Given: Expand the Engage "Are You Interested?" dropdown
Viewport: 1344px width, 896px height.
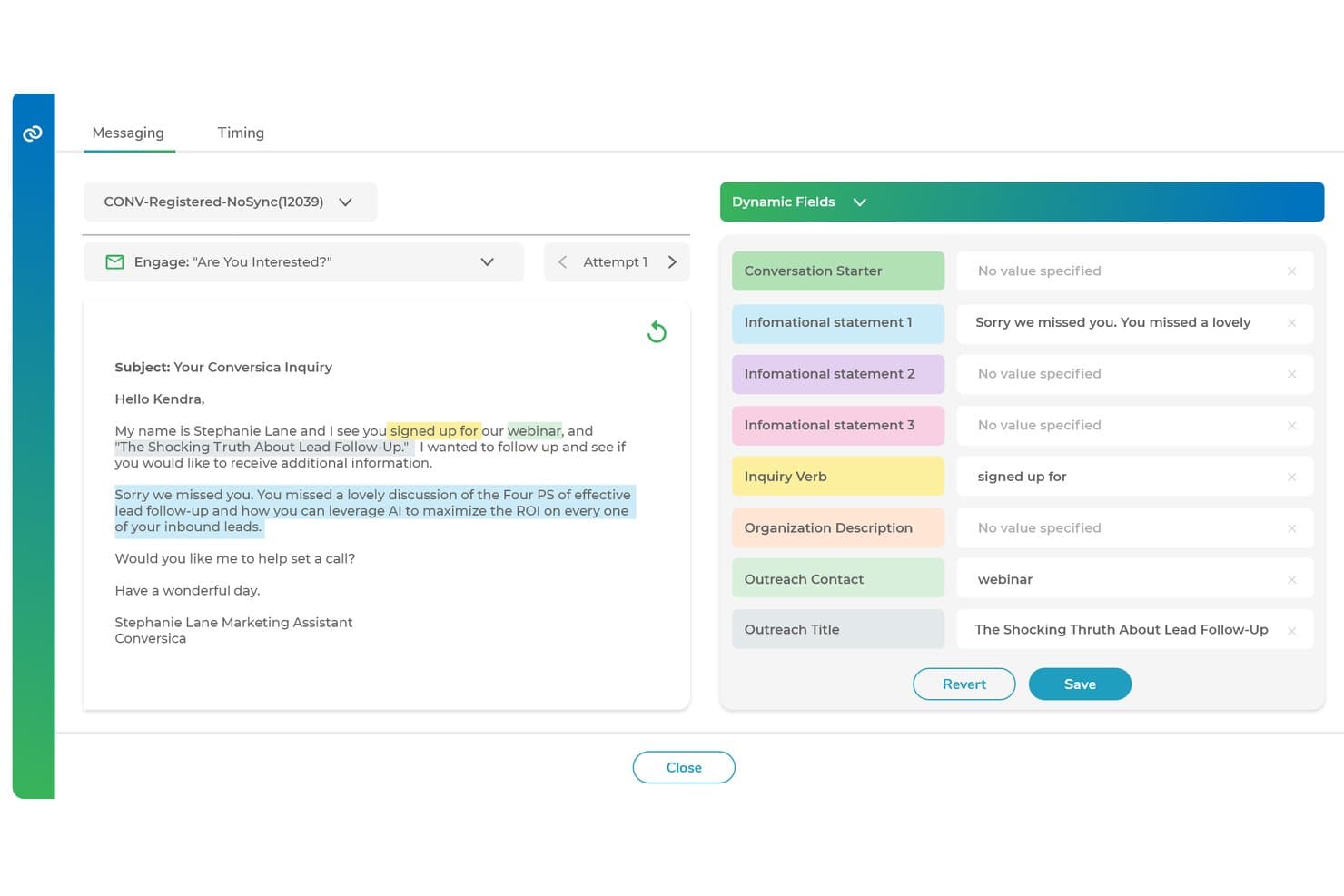Looking at the screenshot, I should pyautogui.click(x=303, y=262).
